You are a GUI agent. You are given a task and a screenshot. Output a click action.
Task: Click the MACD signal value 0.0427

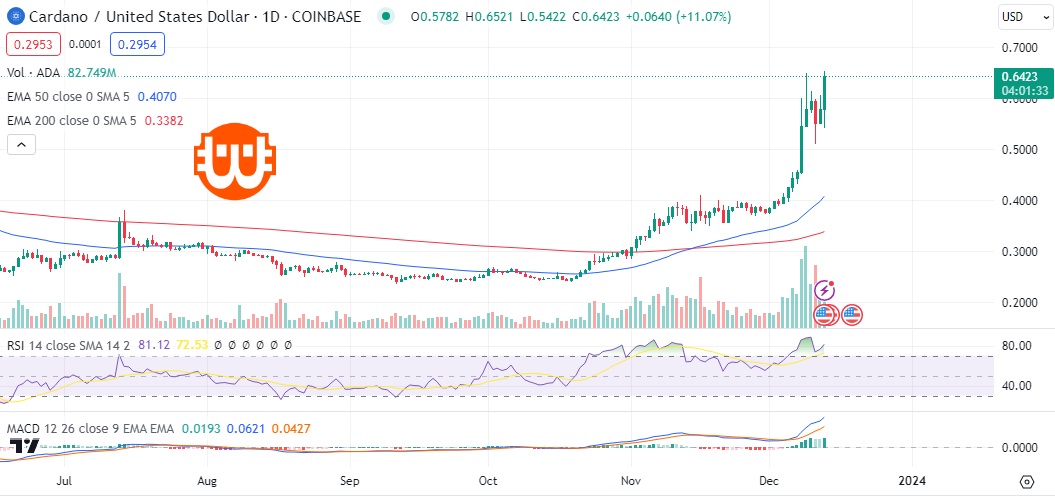(x=291, y=428)
